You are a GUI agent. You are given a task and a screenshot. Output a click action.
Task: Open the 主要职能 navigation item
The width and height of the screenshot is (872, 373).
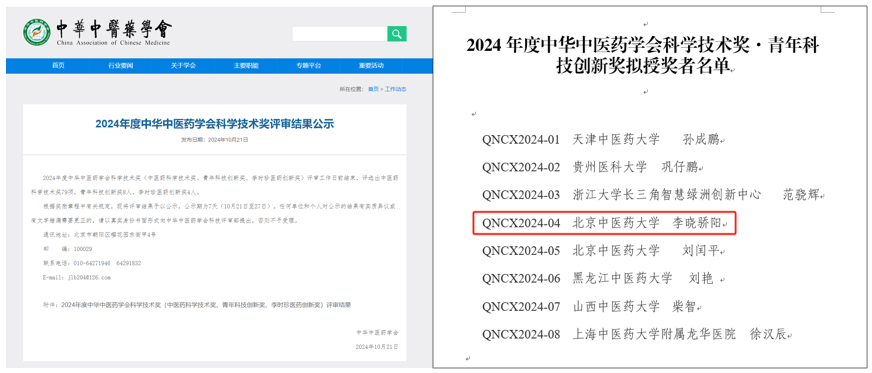pos(246,66)
